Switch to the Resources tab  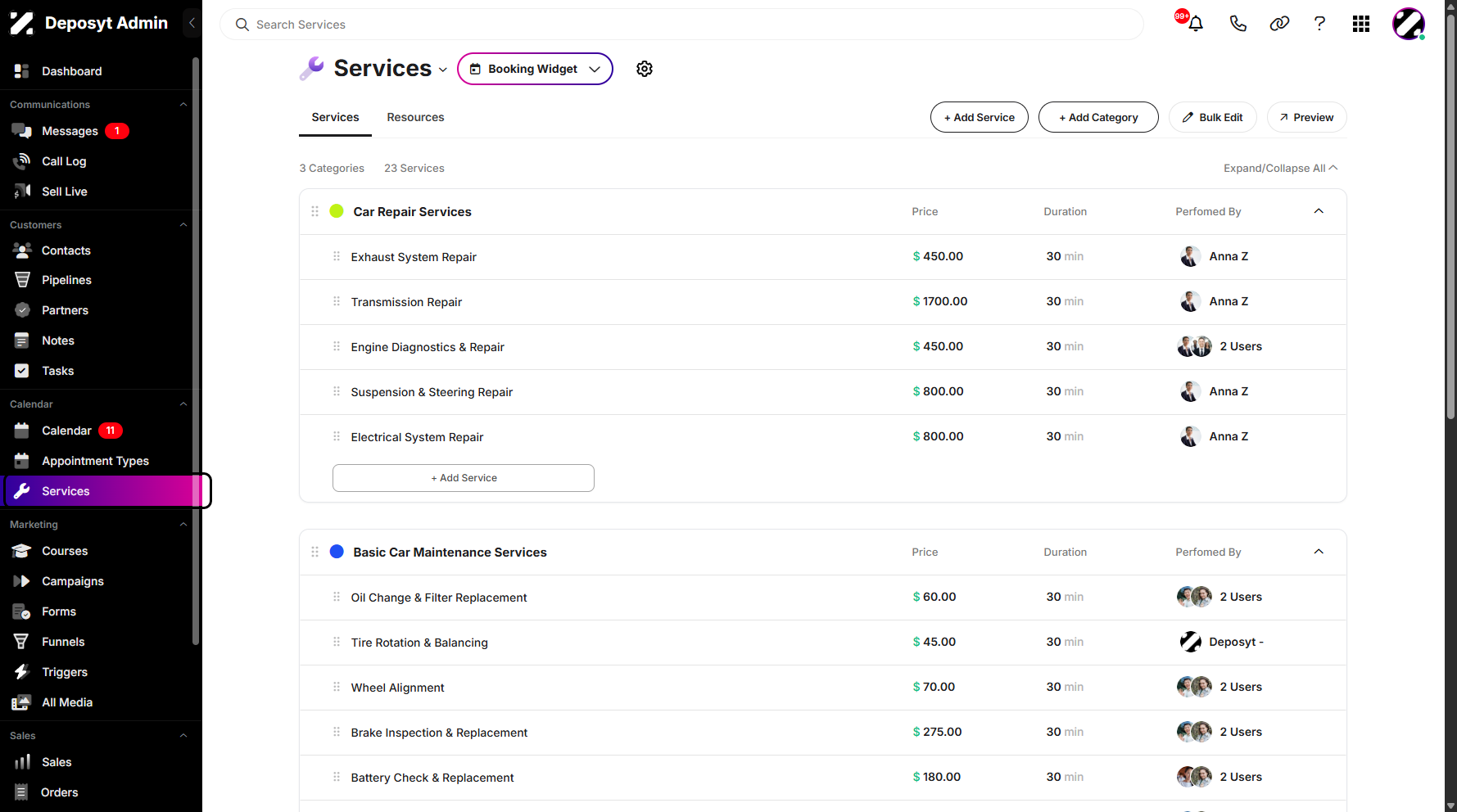pos(415,117)
